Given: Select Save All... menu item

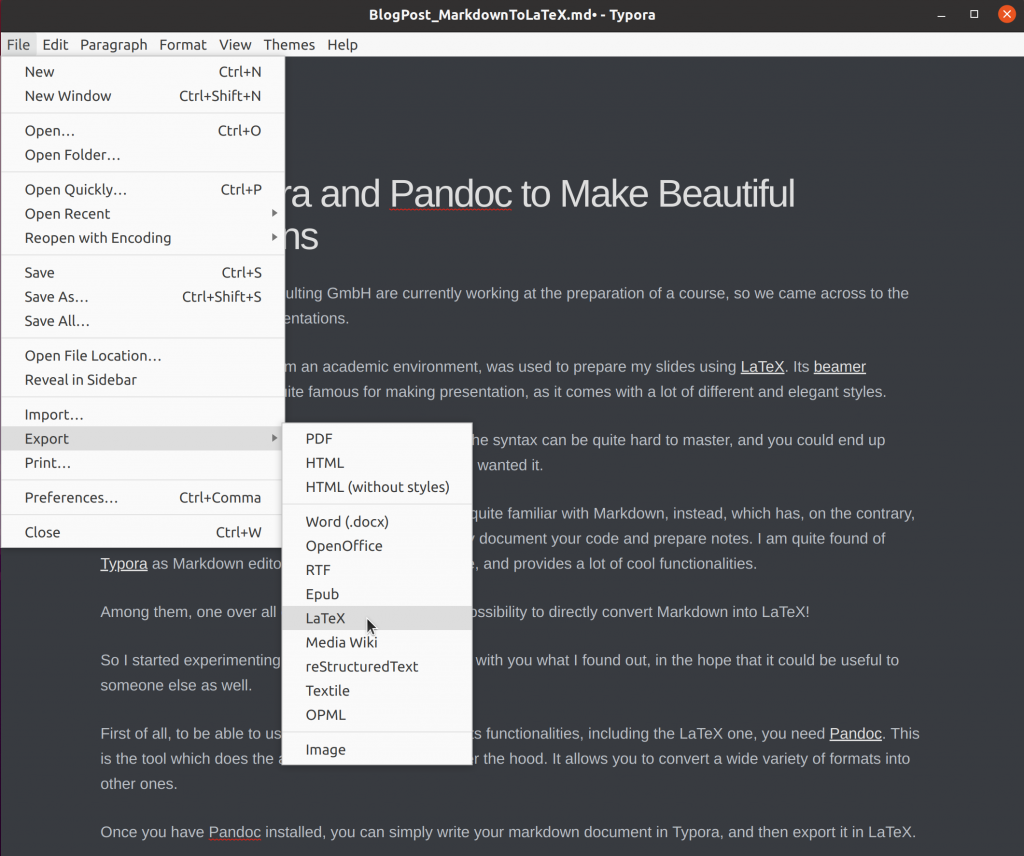Looking at the screenshot, I should point(143,321).
